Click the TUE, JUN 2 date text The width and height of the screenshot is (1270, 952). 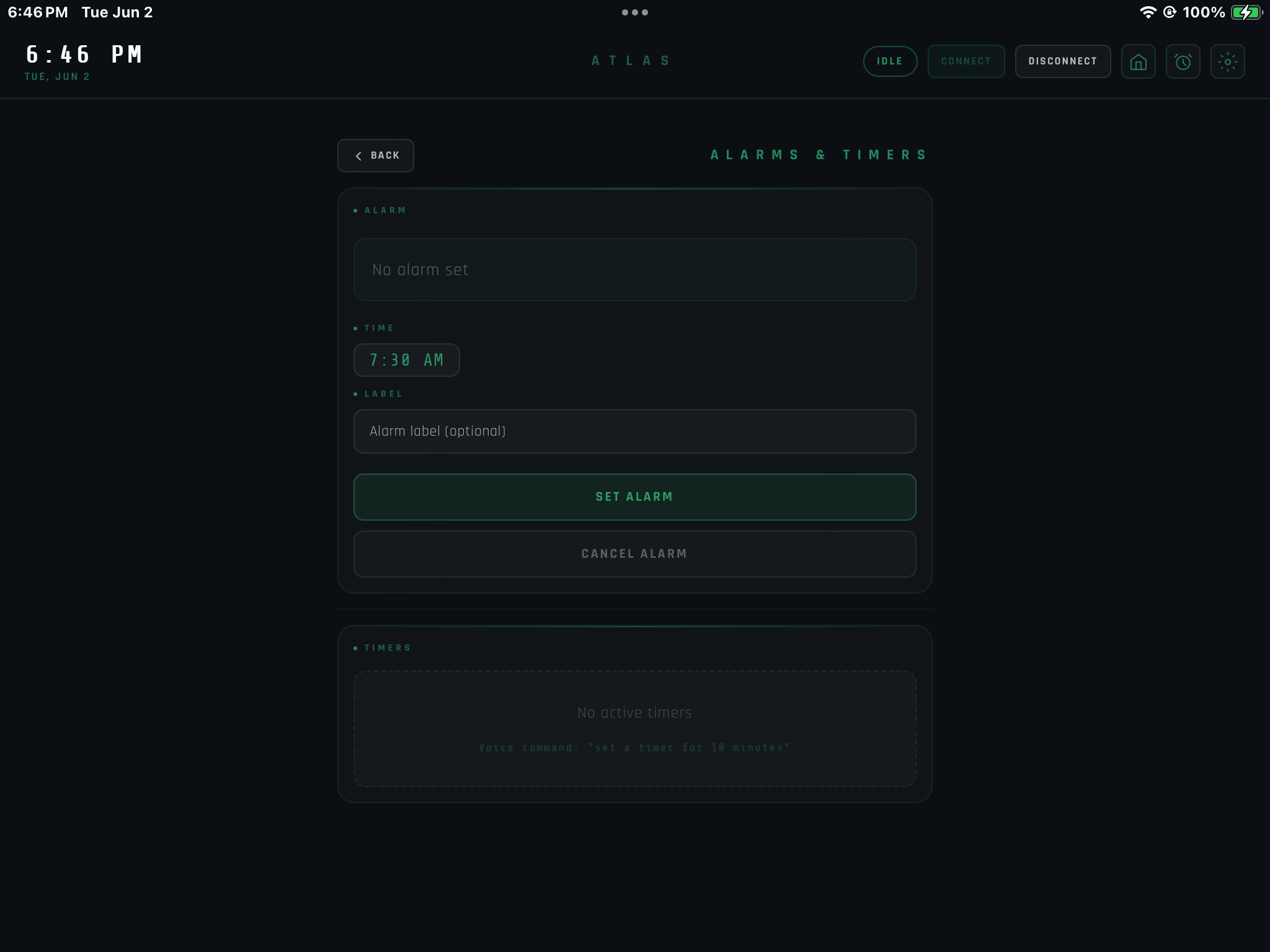pos(58,77)
